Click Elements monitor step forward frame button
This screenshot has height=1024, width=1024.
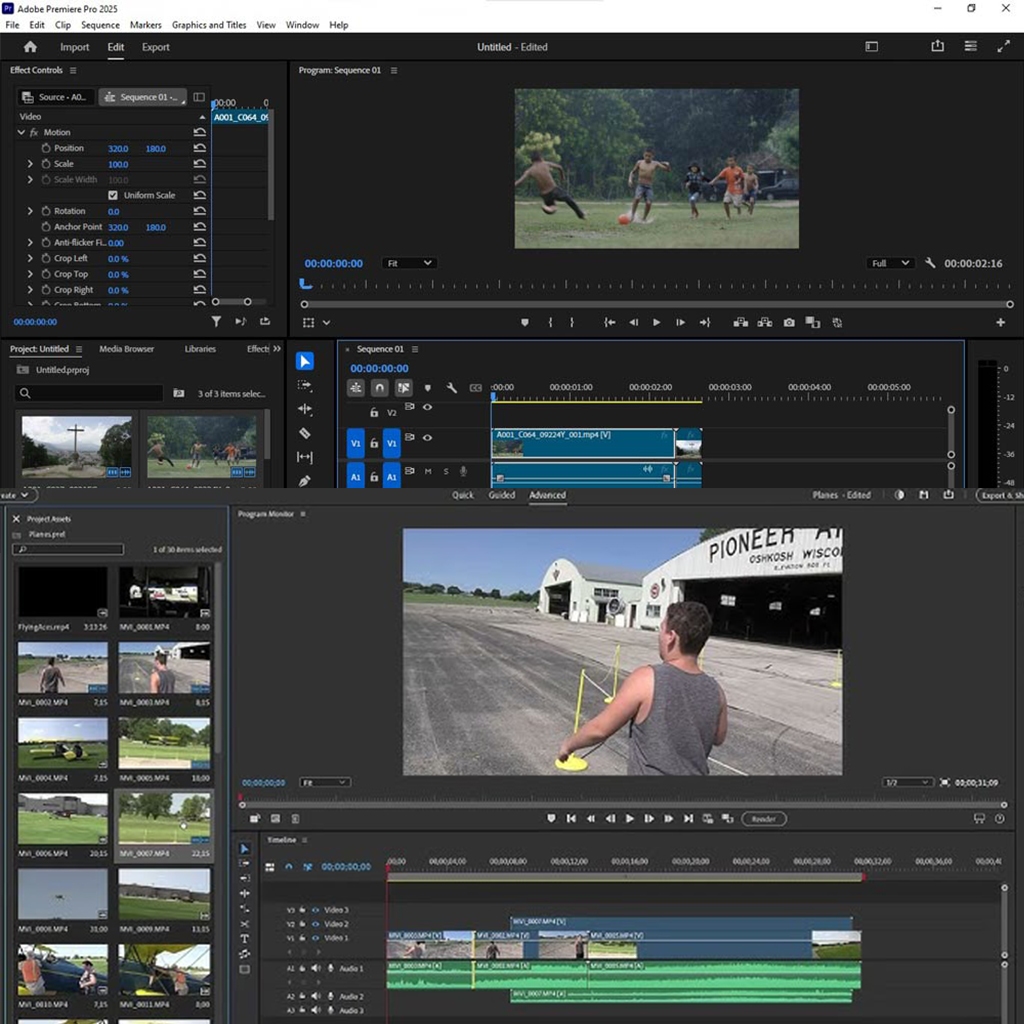click(648, 818)
